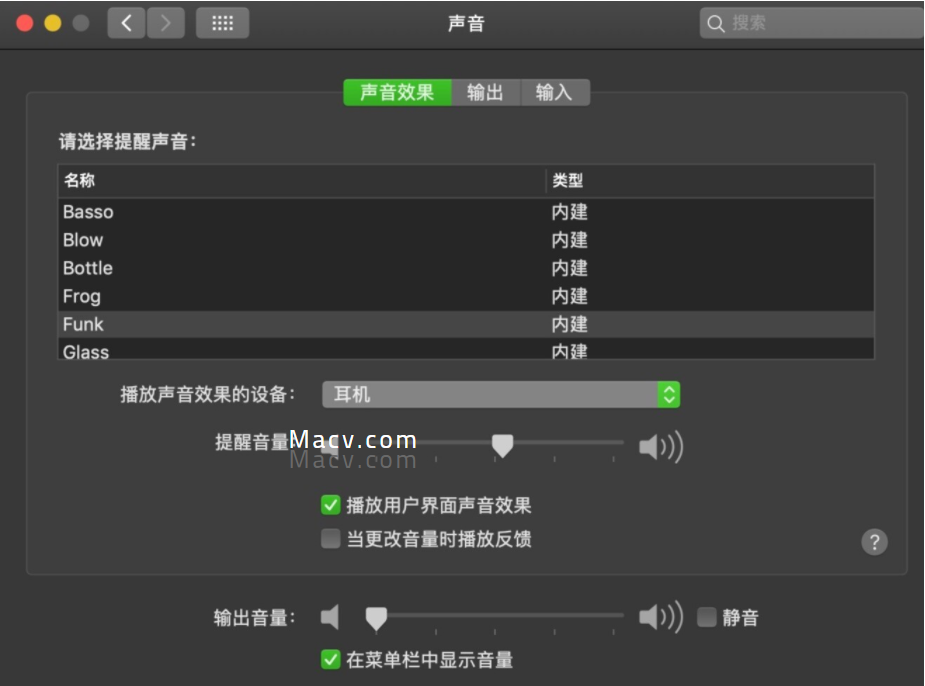This screenshot has width=925, height=686.
Task: Switch to the 输出 tab
Action: tap(485, 93)
